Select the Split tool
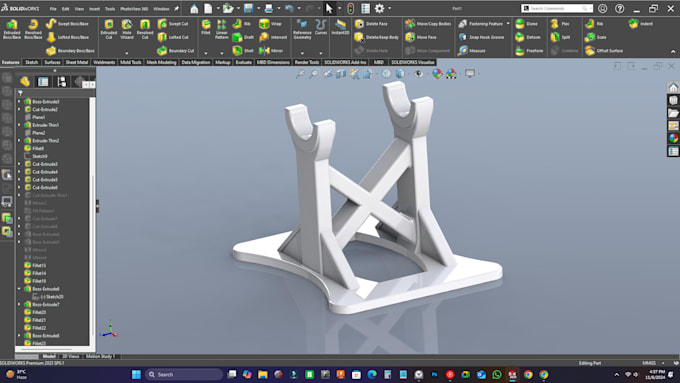Viewport: 680px width, 383px height. (x=560, y=37)
